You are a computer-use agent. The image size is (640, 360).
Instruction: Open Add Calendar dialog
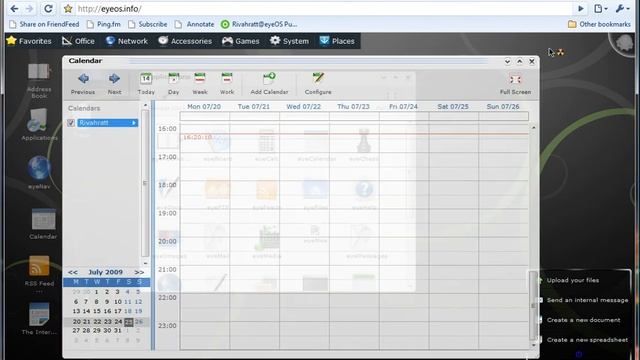(x=269, y=84)
